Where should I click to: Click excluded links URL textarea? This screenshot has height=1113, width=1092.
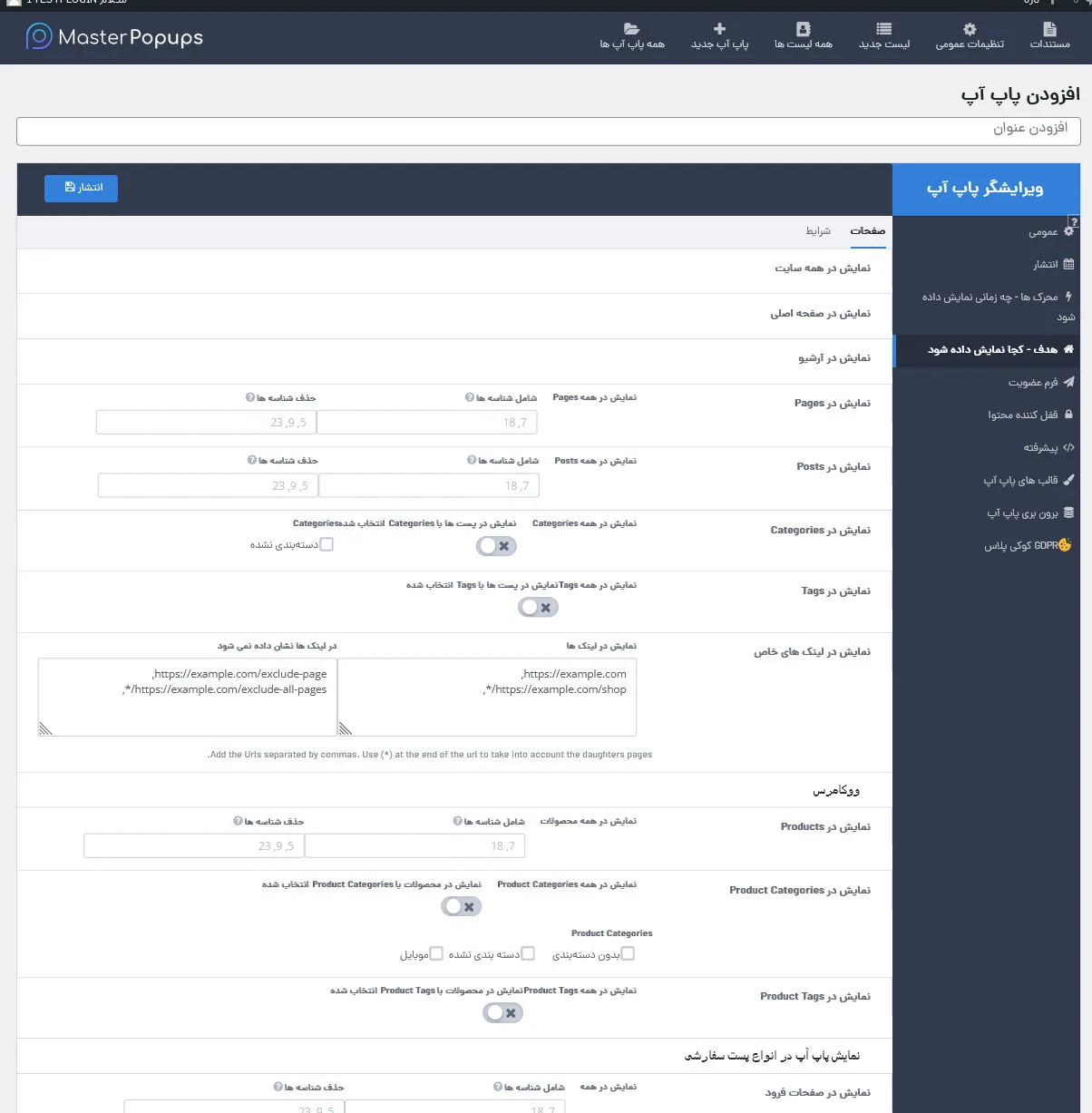pyautogui.click(x=188, y=697)
